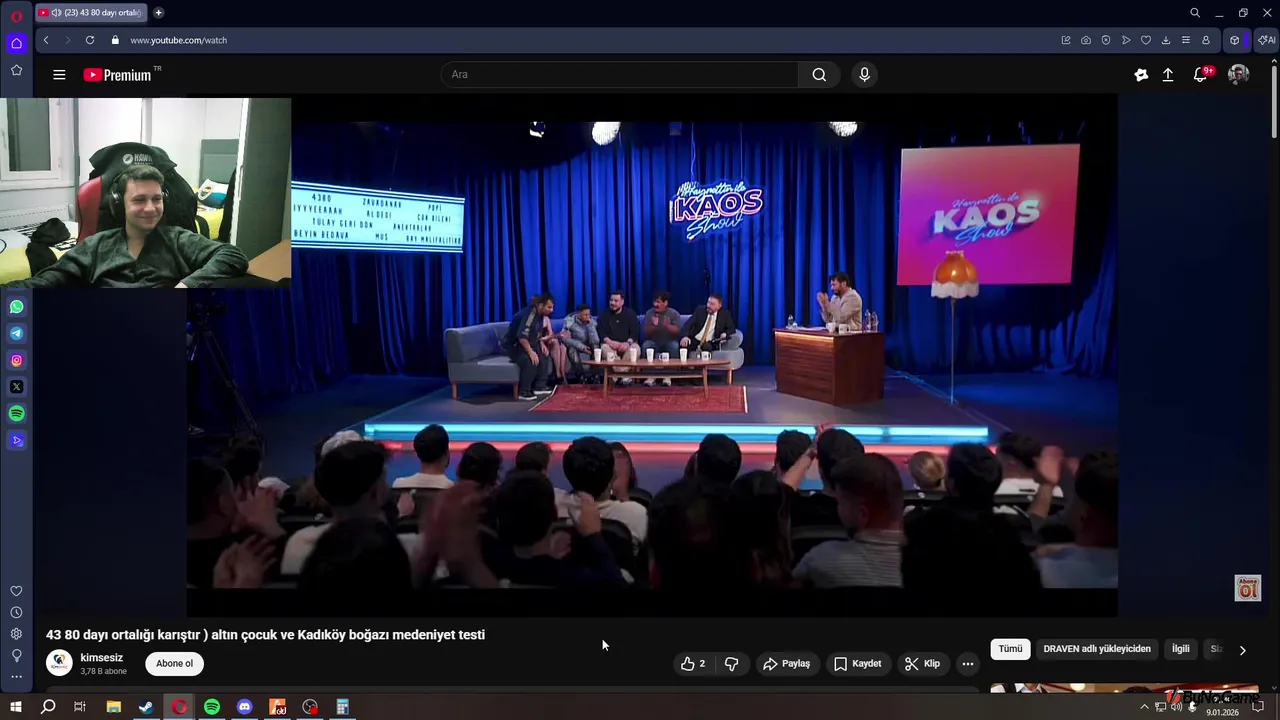Open Spotify from the Windows taskbar
1280x720 pixels.
[x=212, y=707]
